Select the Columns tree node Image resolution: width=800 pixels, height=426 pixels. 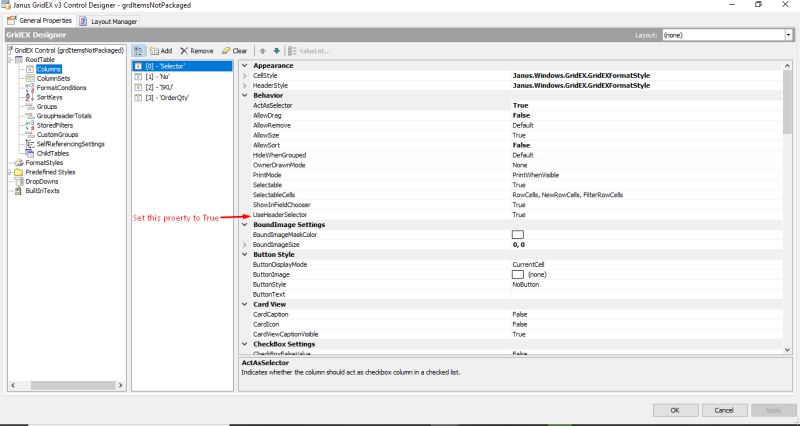[48, 69]
